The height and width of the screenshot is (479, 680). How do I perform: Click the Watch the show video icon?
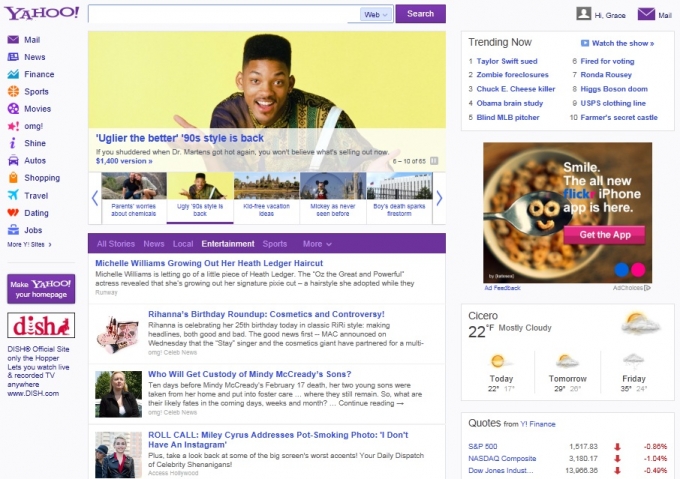pos(585,43)
